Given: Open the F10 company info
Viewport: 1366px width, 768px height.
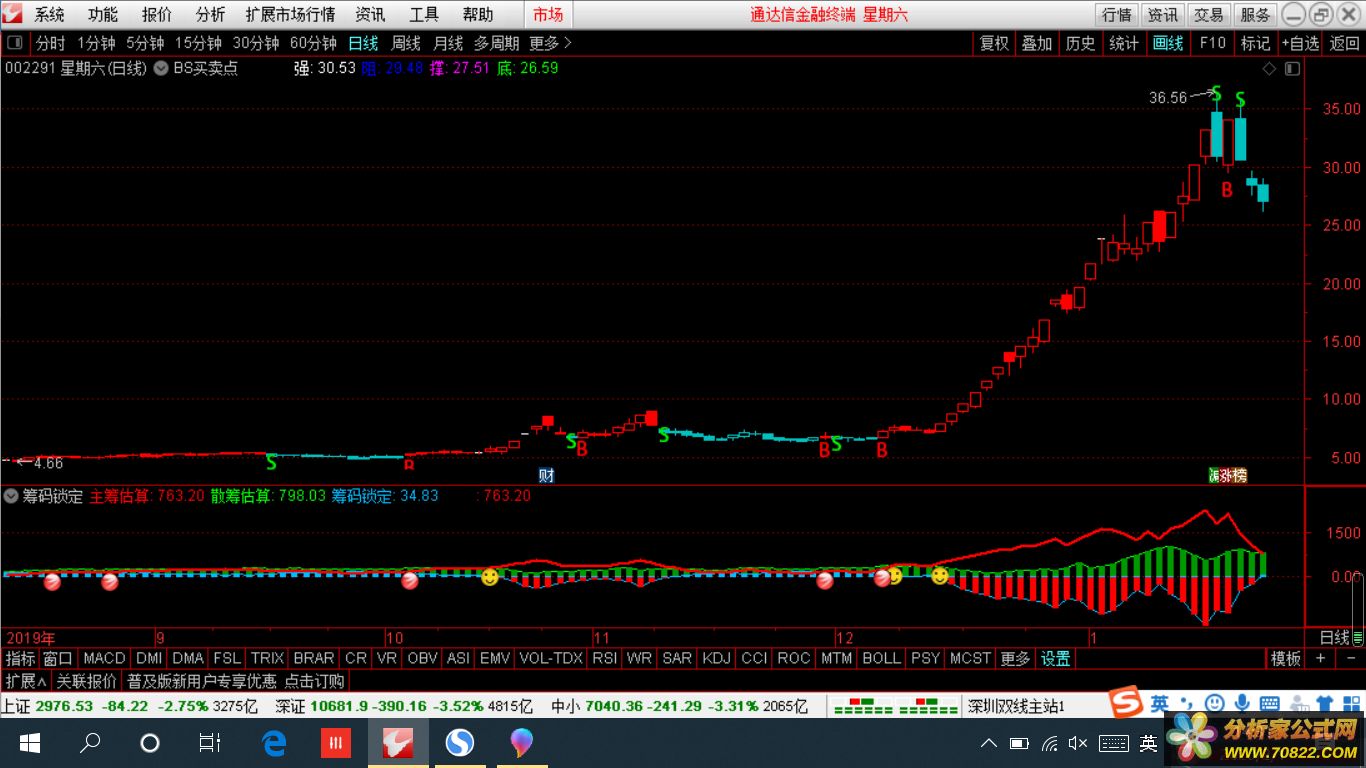Looking at the screenshot, I should point(1213,43).
